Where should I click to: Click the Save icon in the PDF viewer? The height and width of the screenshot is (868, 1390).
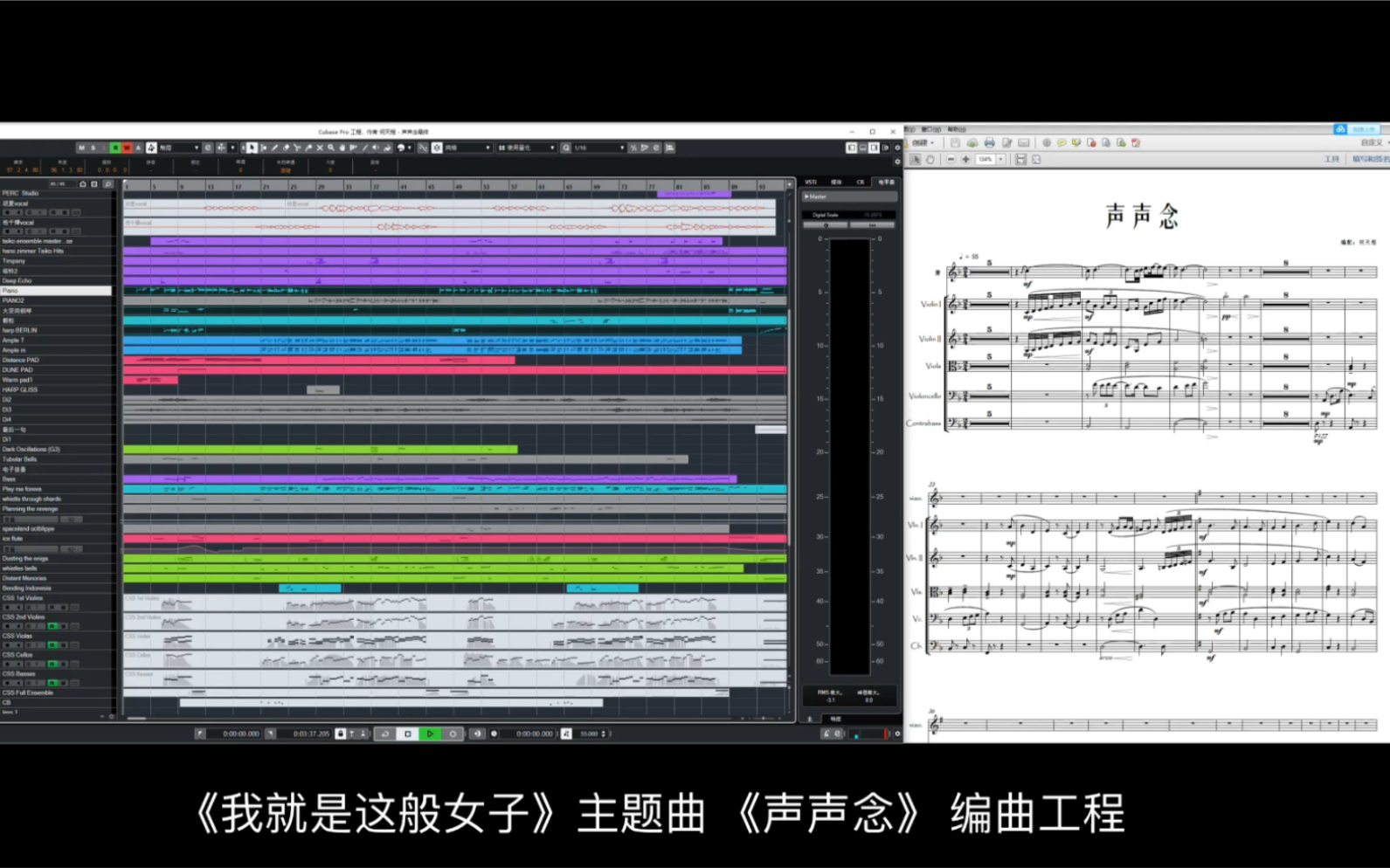pyautogui.click(x=955, y=143)
